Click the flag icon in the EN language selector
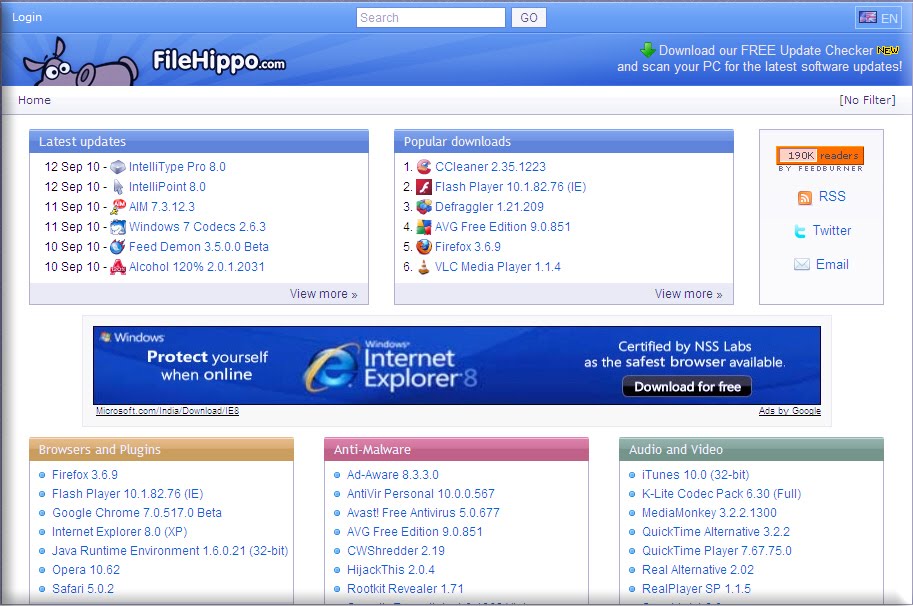Screen dimensions: 913x606 868,17
